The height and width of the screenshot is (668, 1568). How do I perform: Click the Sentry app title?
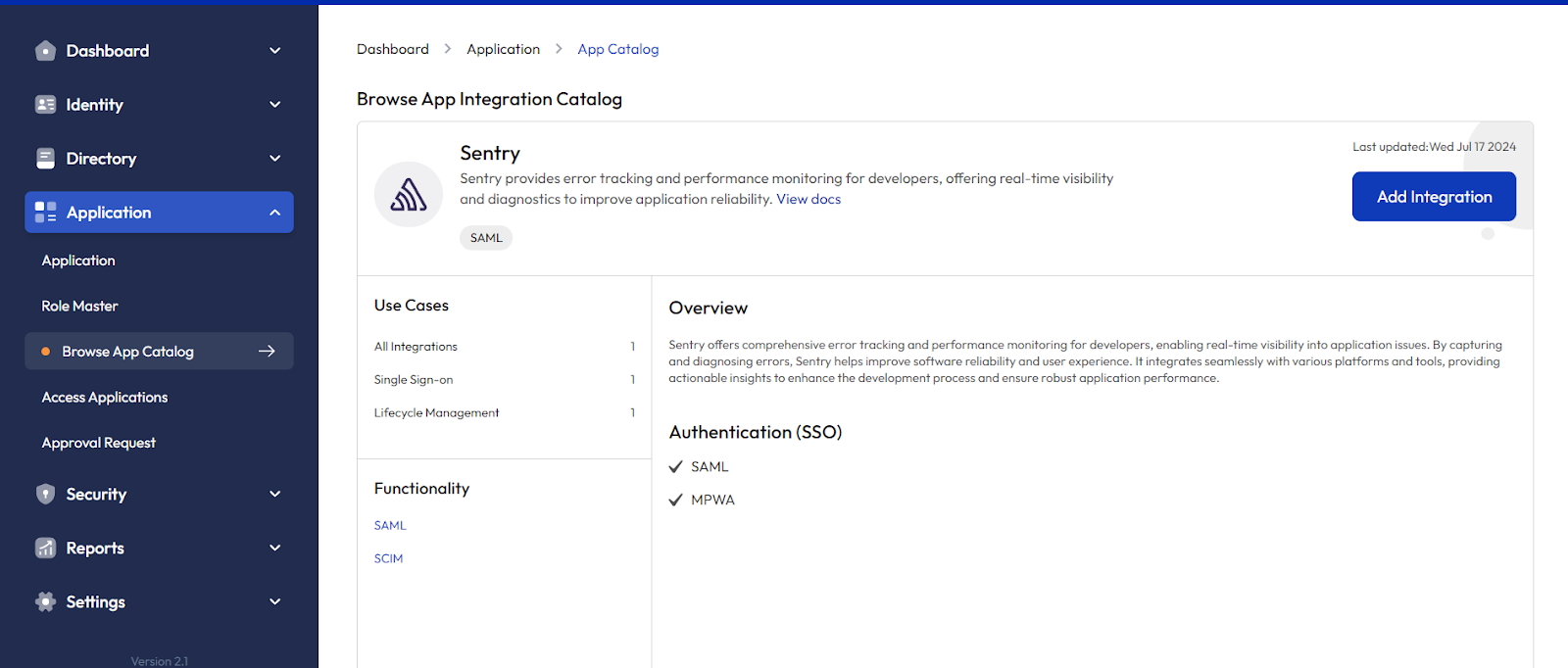[490, 154]
